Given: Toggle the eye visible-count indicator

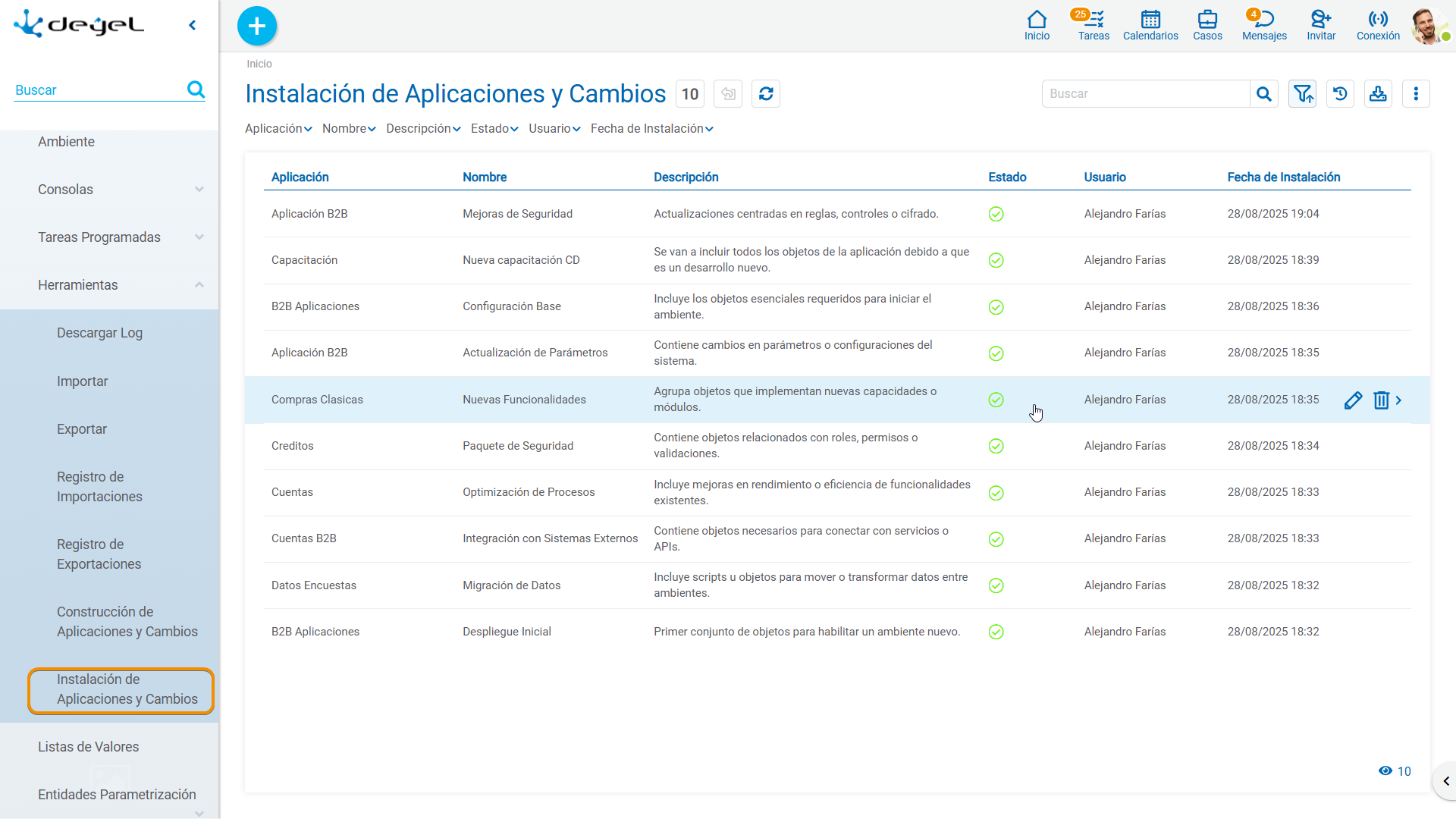Looking at the screenshot, I should 1395,771.
